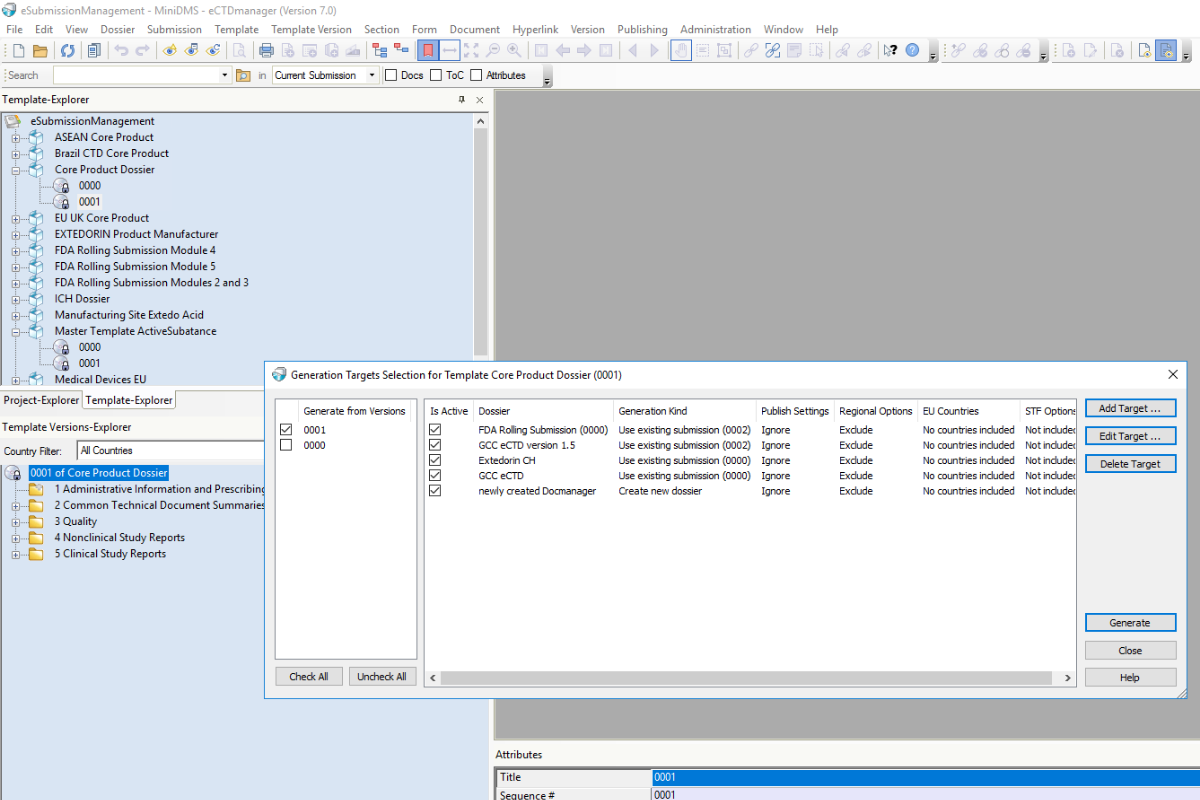Click the double hyperlink chain icon
The image size is (1200, 800).
[772, 50]
